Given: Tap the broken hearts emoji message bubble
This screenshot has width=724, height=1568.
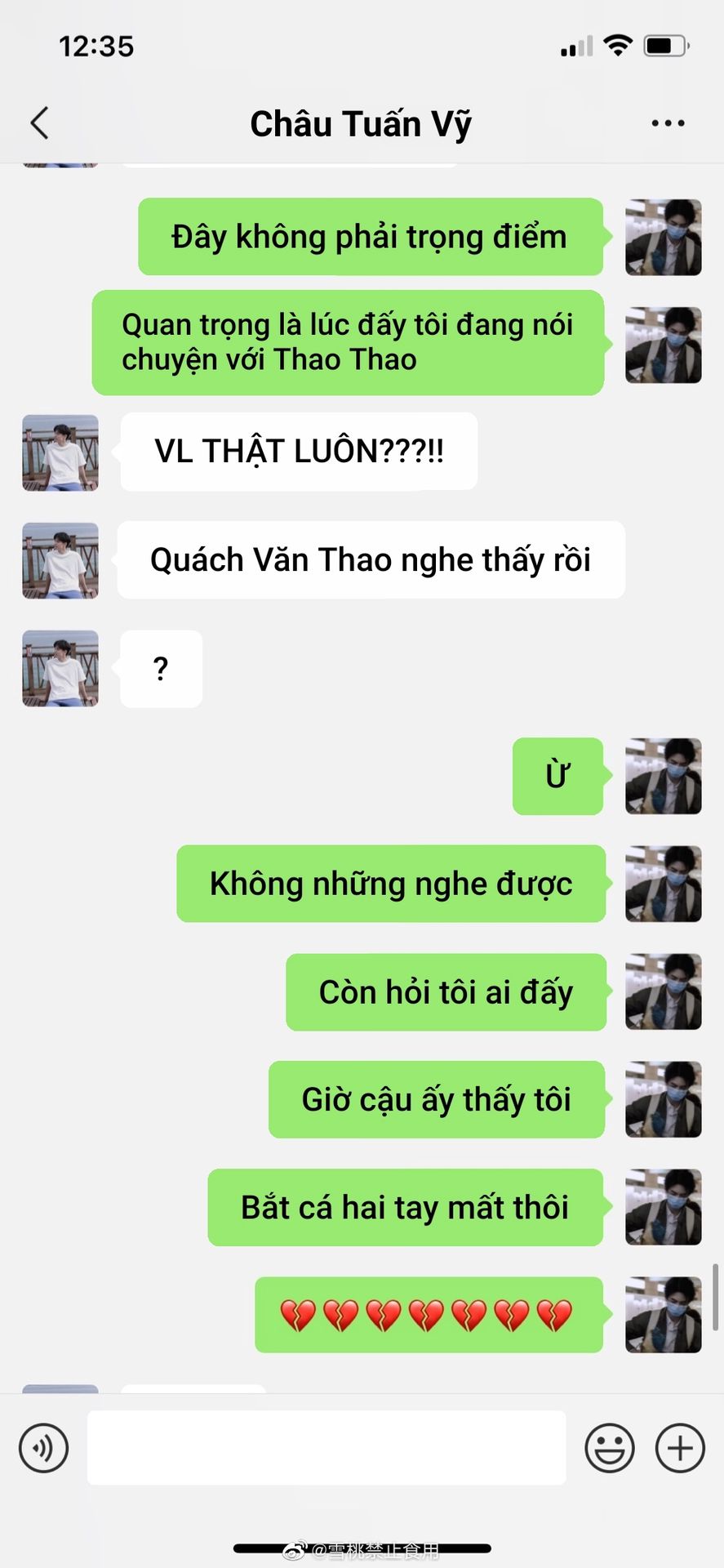Looking at the screenshot, I should 429,1315.
